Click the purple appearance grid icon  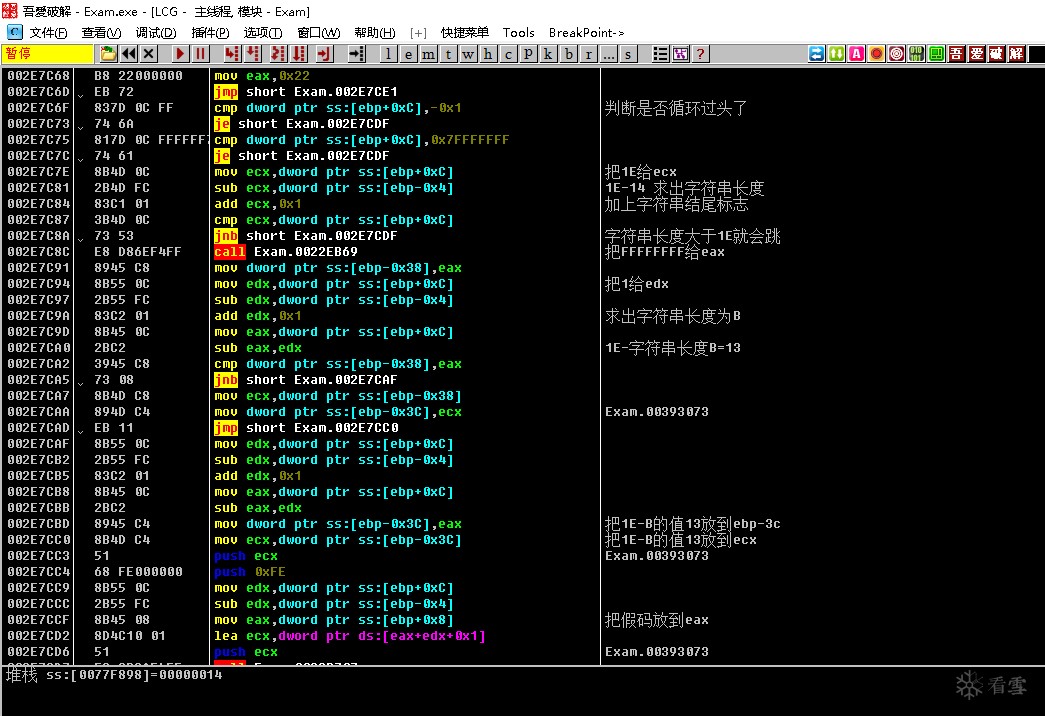[680, 54]
